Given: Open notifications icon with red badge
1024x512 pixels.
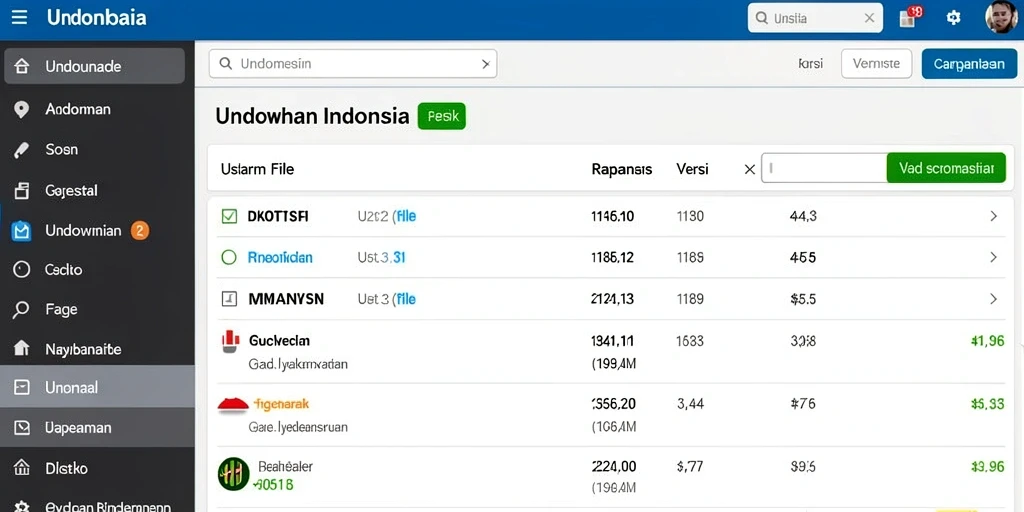Looking at the screenshot, I should click(910, 17).
